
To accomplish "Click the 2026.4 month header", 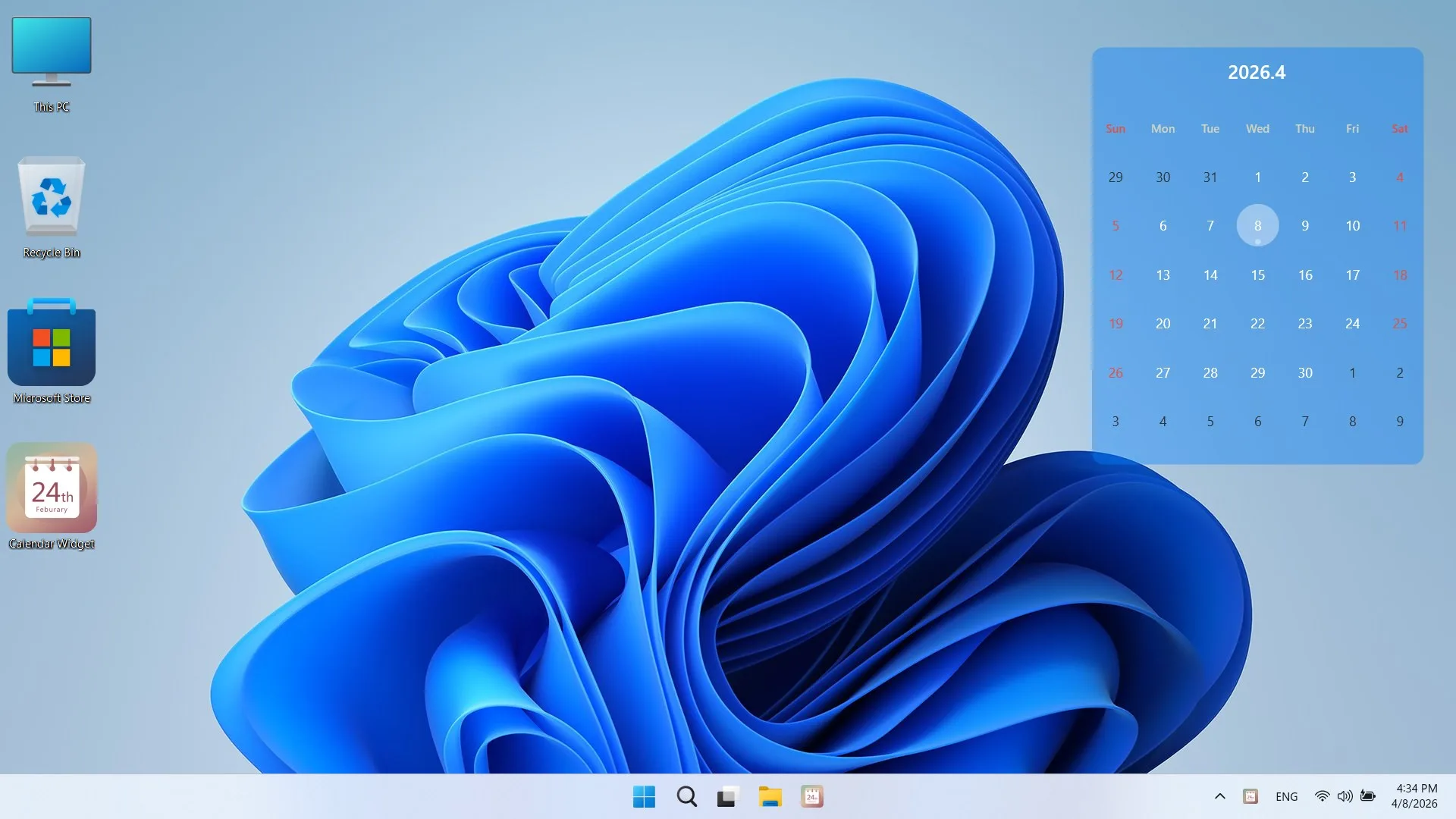I will tap(1257, 72).
